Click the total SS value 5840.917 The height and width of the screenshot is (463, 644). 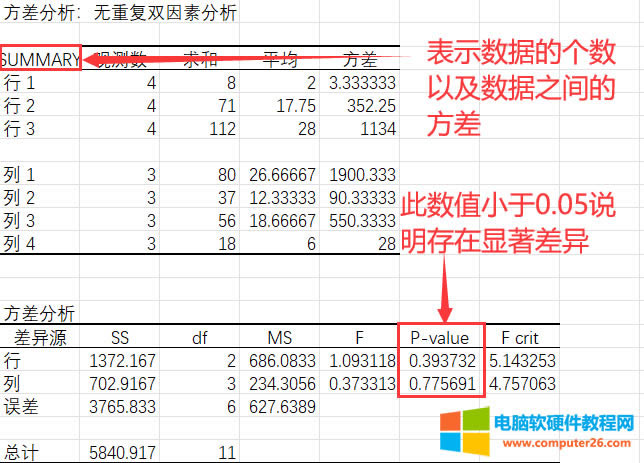(122, 453)
